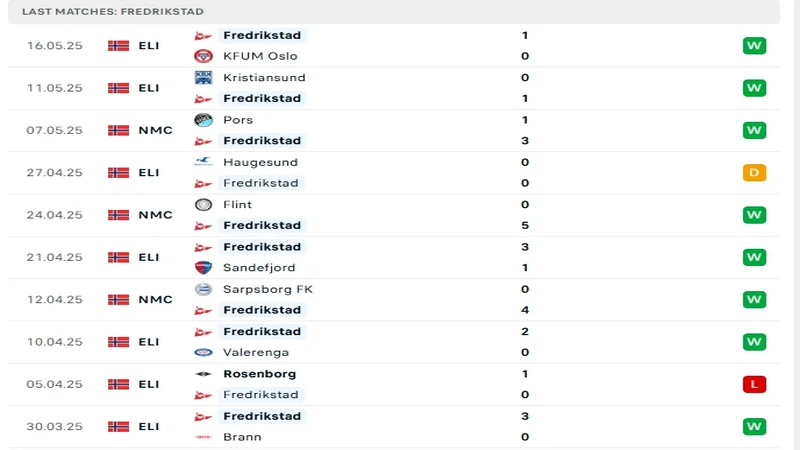
Task: Open the yellow D draw result badge
Action: click(754, 172)
